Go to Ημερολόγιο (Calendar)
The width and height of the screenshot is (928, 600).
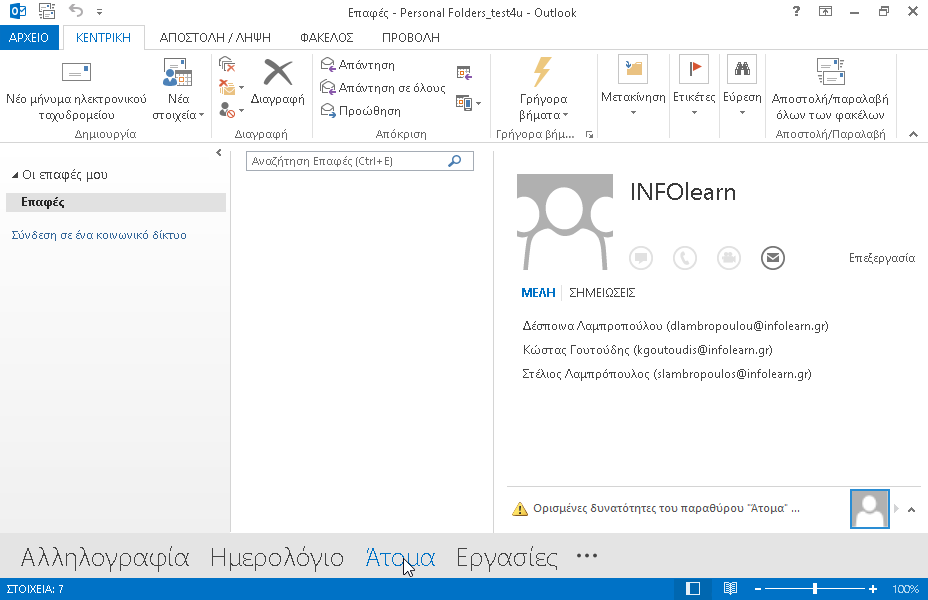click(277, 557)
